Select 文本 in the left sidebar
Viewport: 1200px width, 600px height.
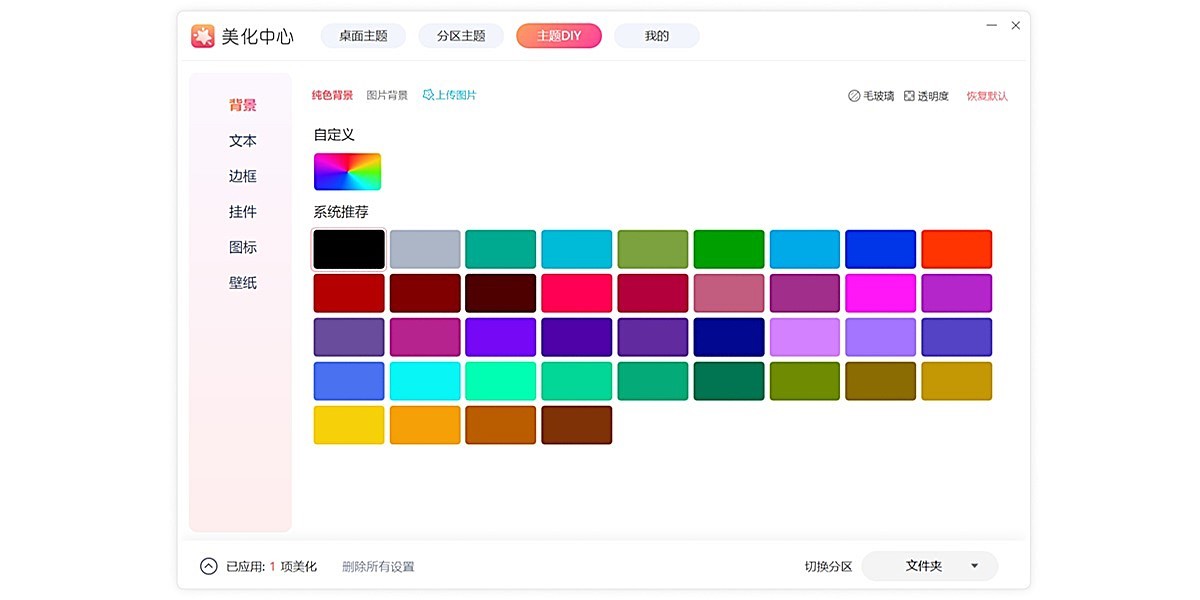(x=242, y=141)
